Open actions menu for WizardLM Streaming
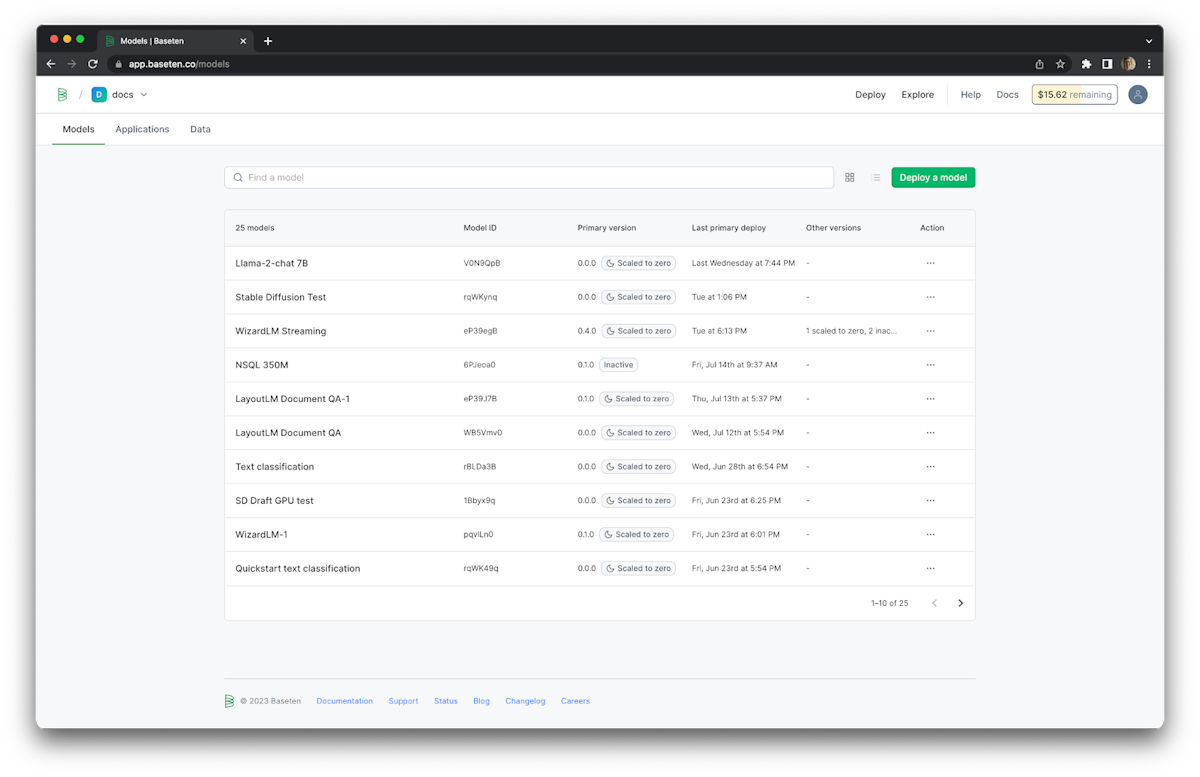 930,331
